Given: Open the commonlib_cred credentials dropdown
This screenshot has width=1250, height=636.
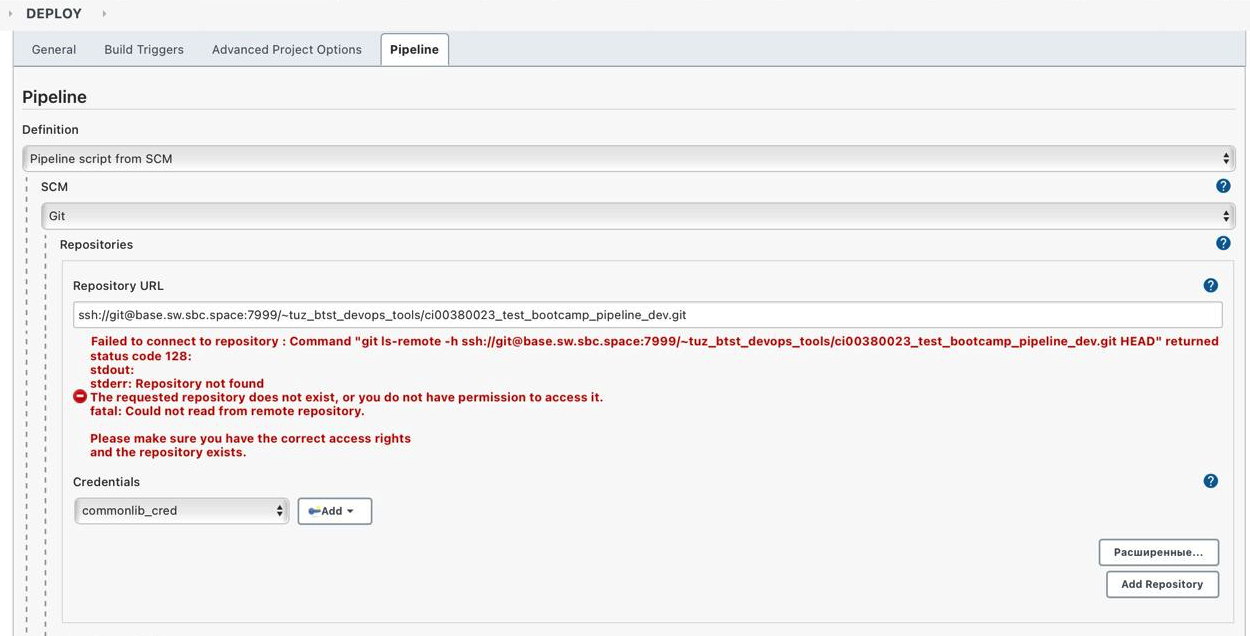Looking at the screenshot, I should click(x=181, y=511).
